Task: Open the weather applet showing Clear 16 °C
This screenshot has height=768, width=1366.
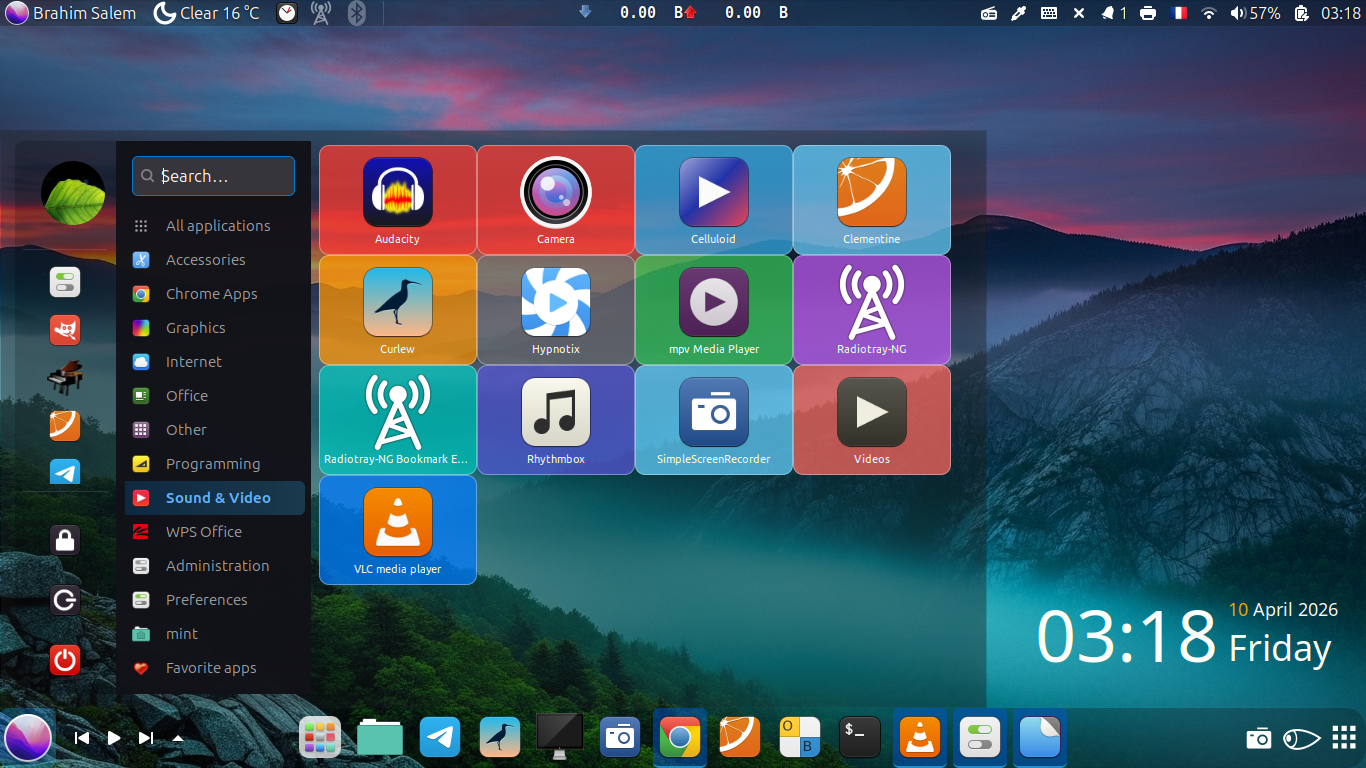Action: 207,13
